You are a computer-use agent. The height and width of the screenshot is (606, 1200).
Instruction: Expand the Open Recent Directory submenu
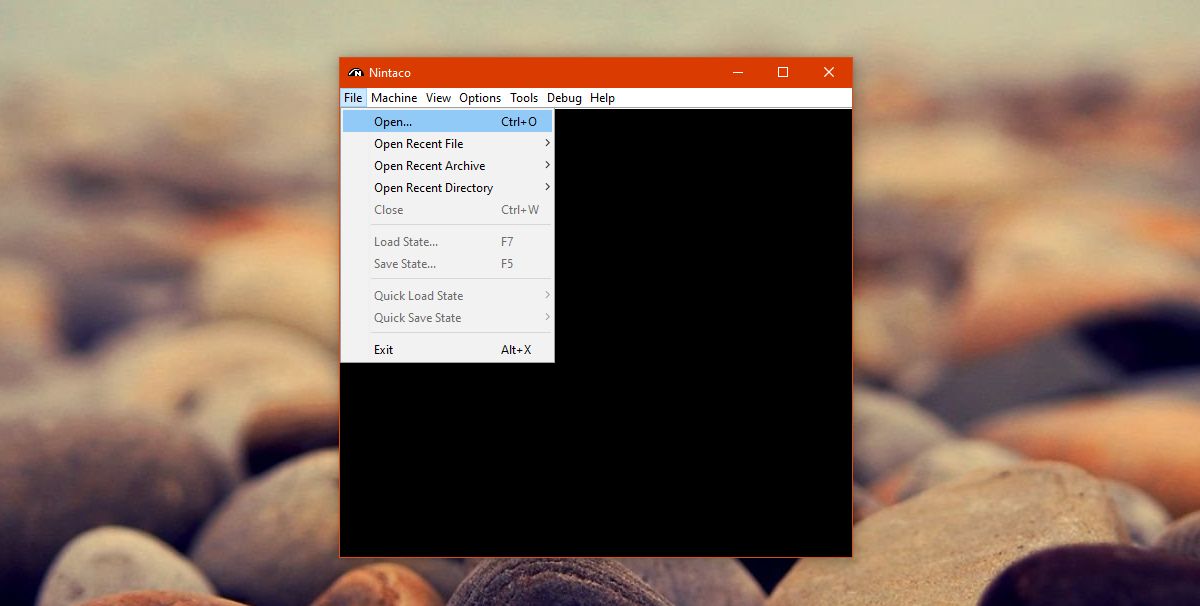447,188
